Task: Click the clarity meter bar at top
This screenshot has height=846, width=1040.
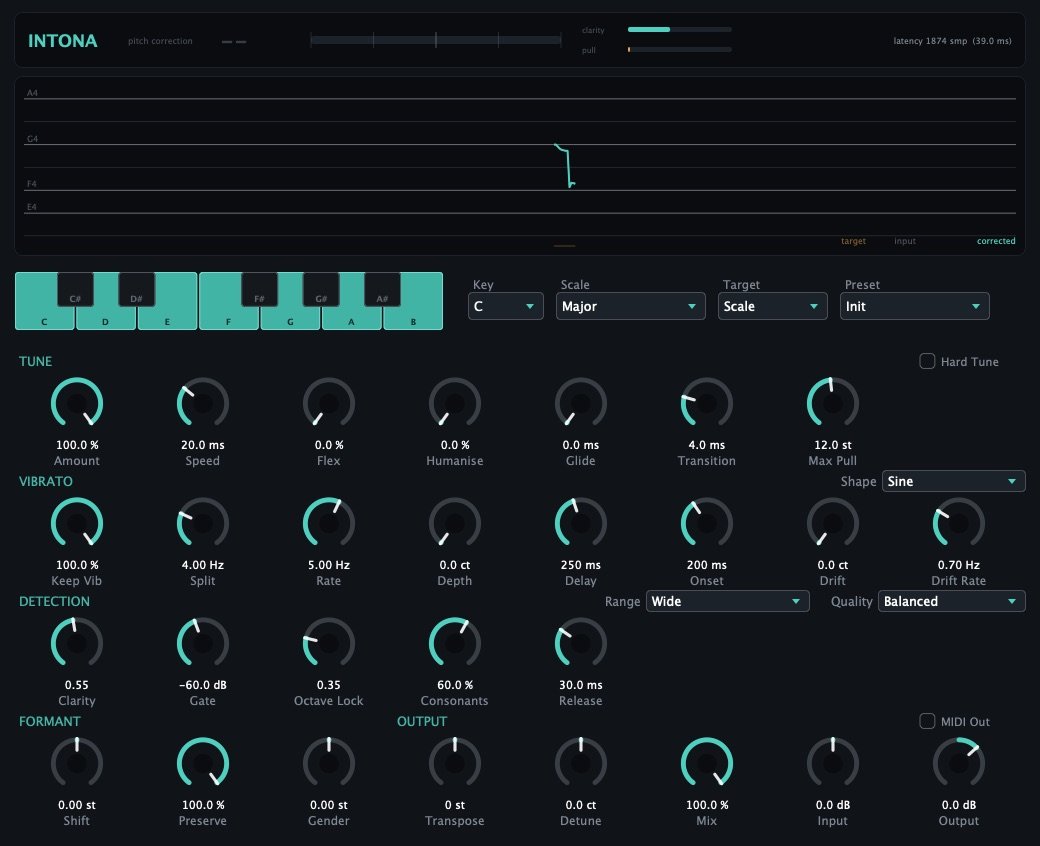Action: pos(679,29)
